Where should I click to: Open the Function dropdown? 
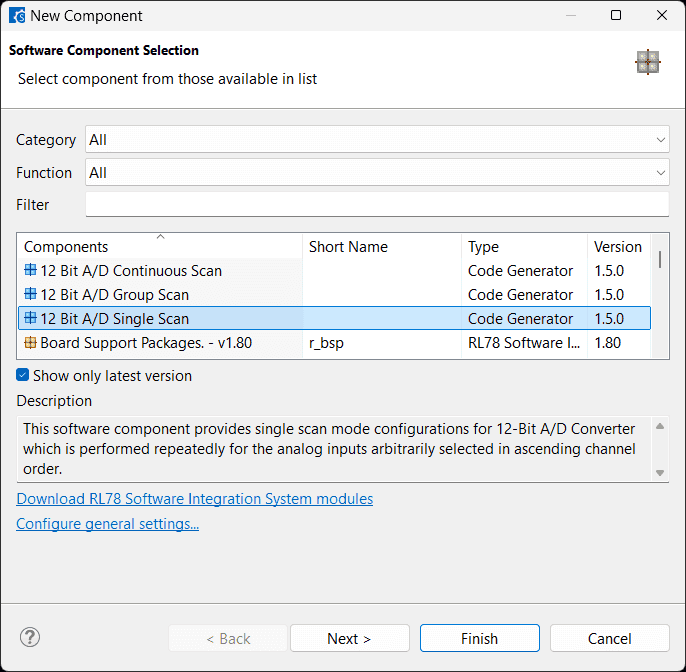click(x=377, y=173)
